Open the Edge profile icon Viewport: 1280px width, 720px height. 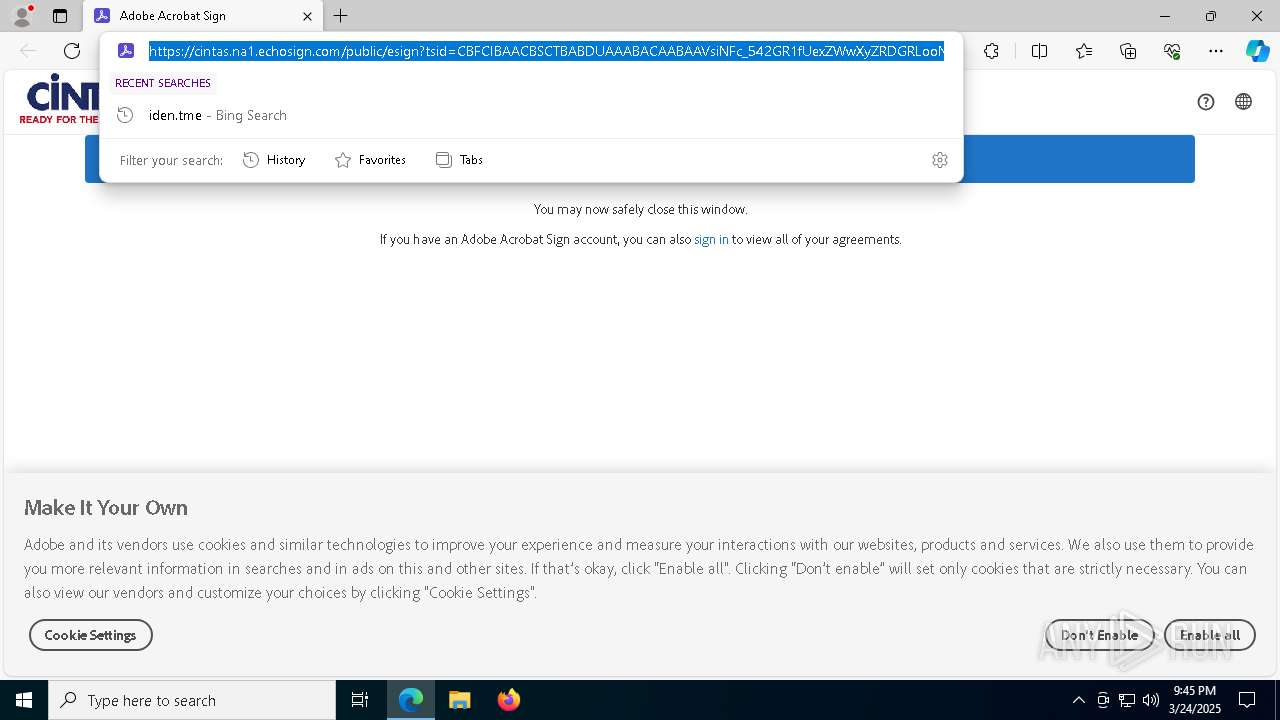tap(22, 16)
